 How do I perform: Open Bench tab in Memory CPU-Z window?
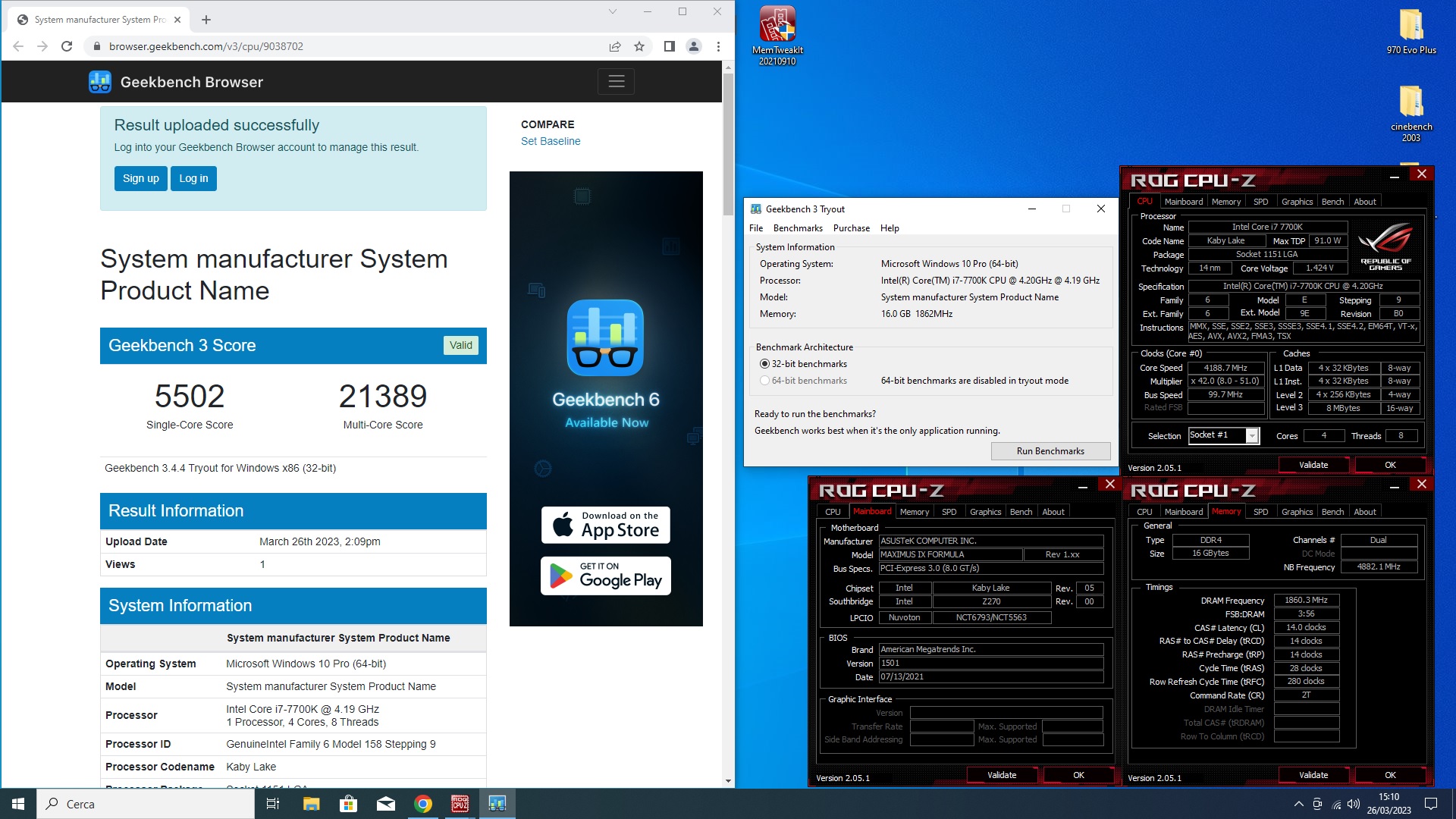click(1332, 512)
